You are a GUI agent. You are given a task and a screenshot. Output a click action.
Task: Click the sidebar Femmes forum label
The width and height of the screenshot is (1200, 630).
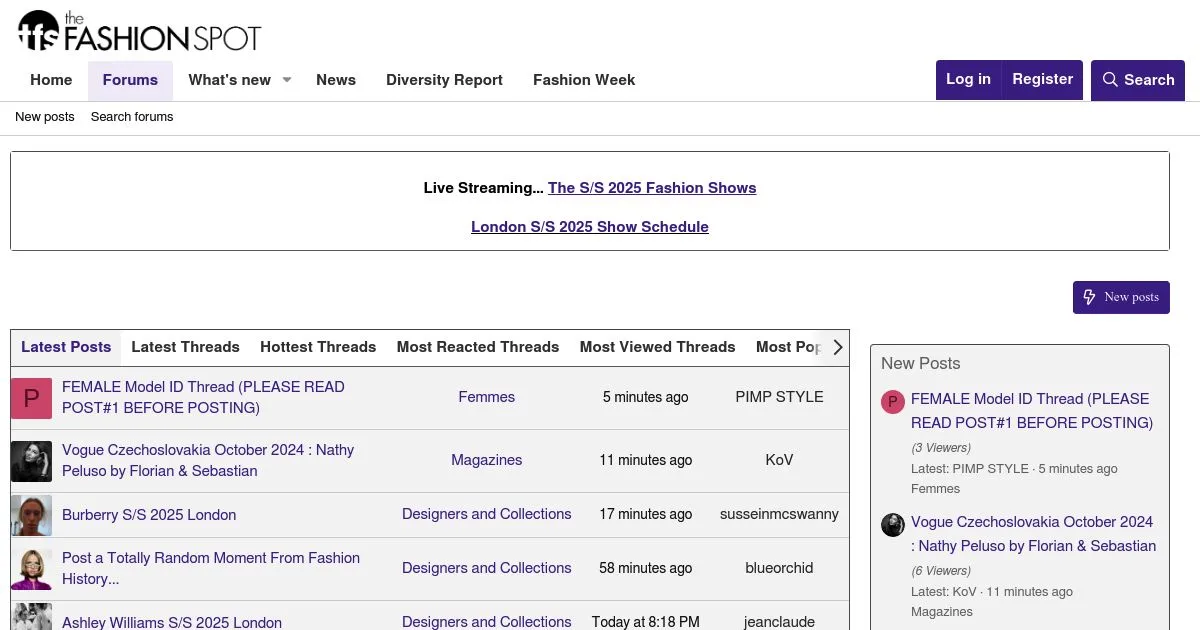click(935, 489)
